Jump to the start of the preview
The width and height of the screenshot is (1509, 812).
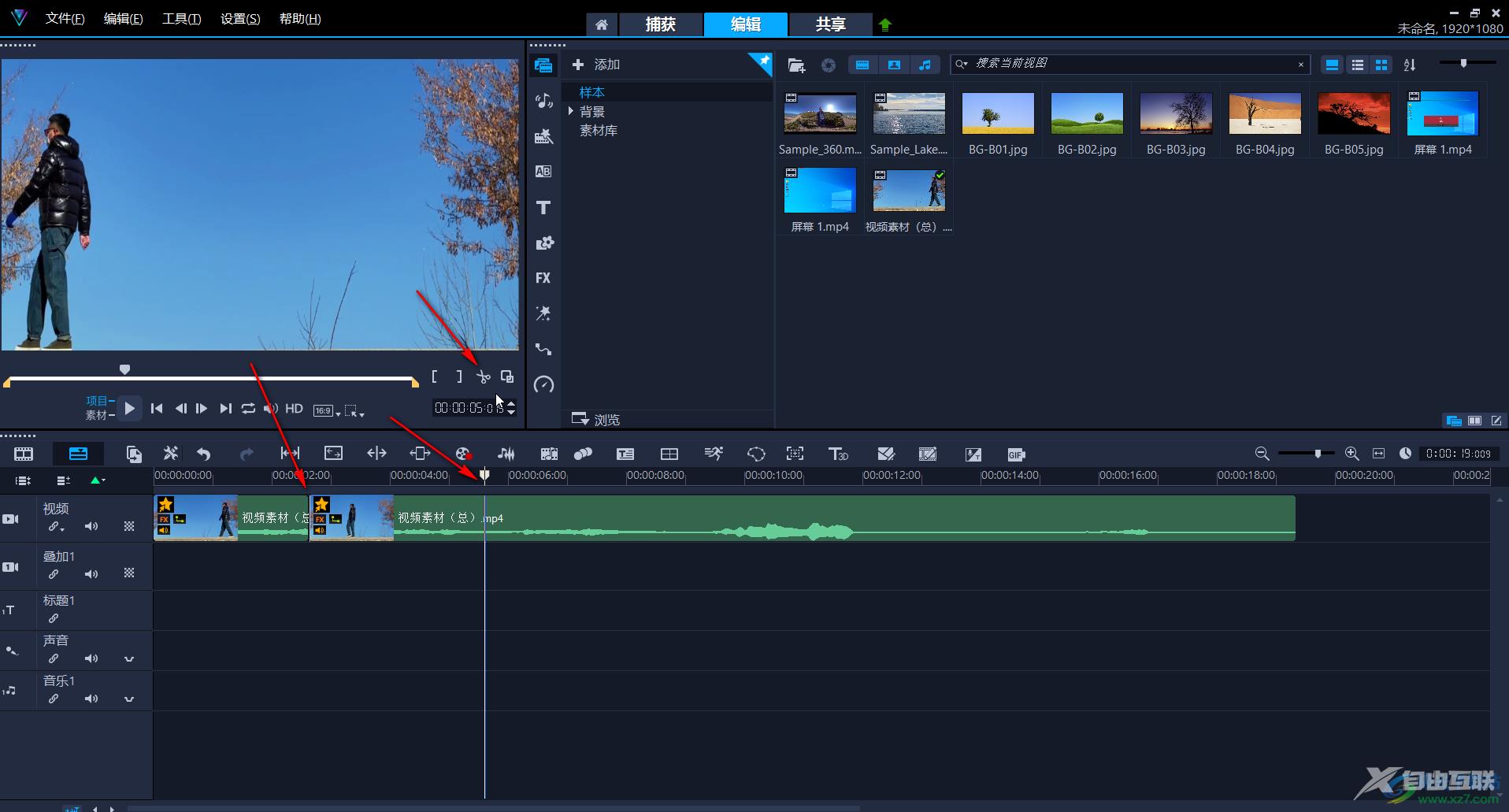point(157,408)
